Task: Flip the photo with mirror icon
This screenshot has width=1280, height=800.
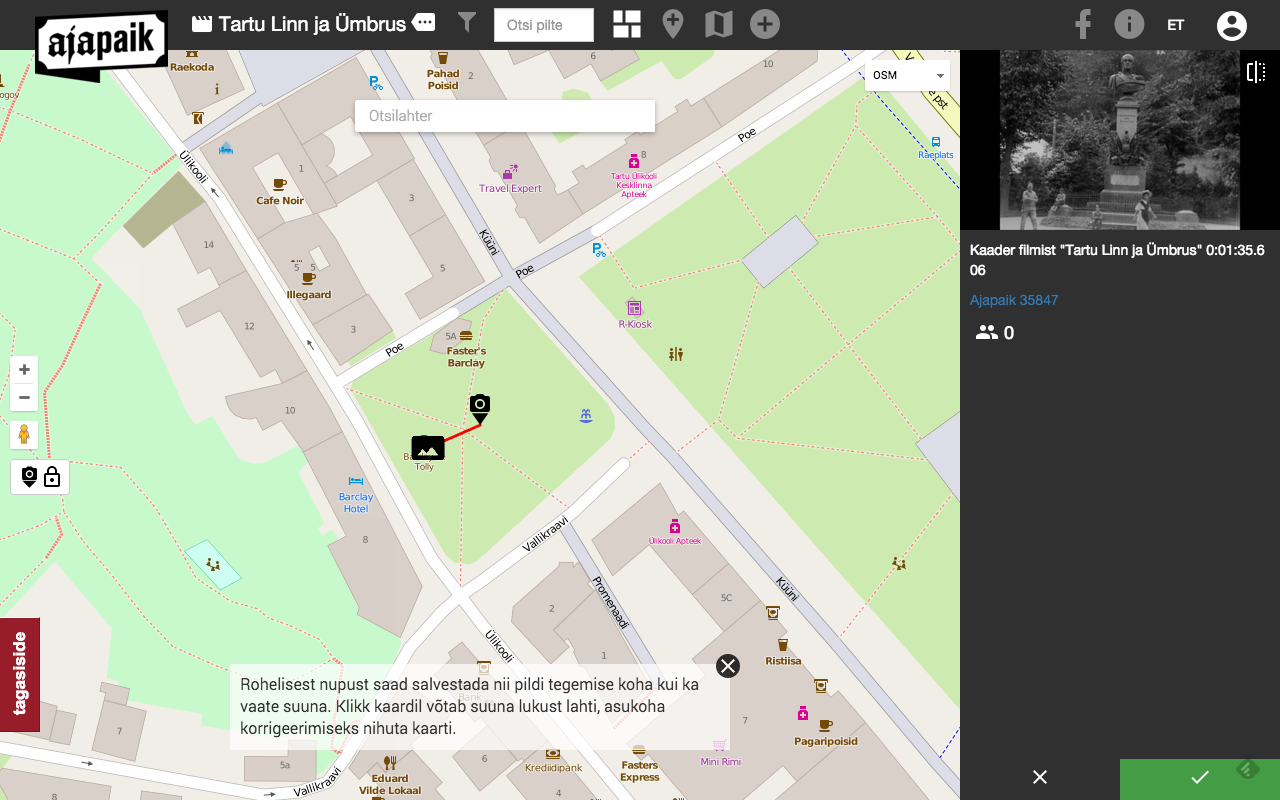Action: [1256, 72]
